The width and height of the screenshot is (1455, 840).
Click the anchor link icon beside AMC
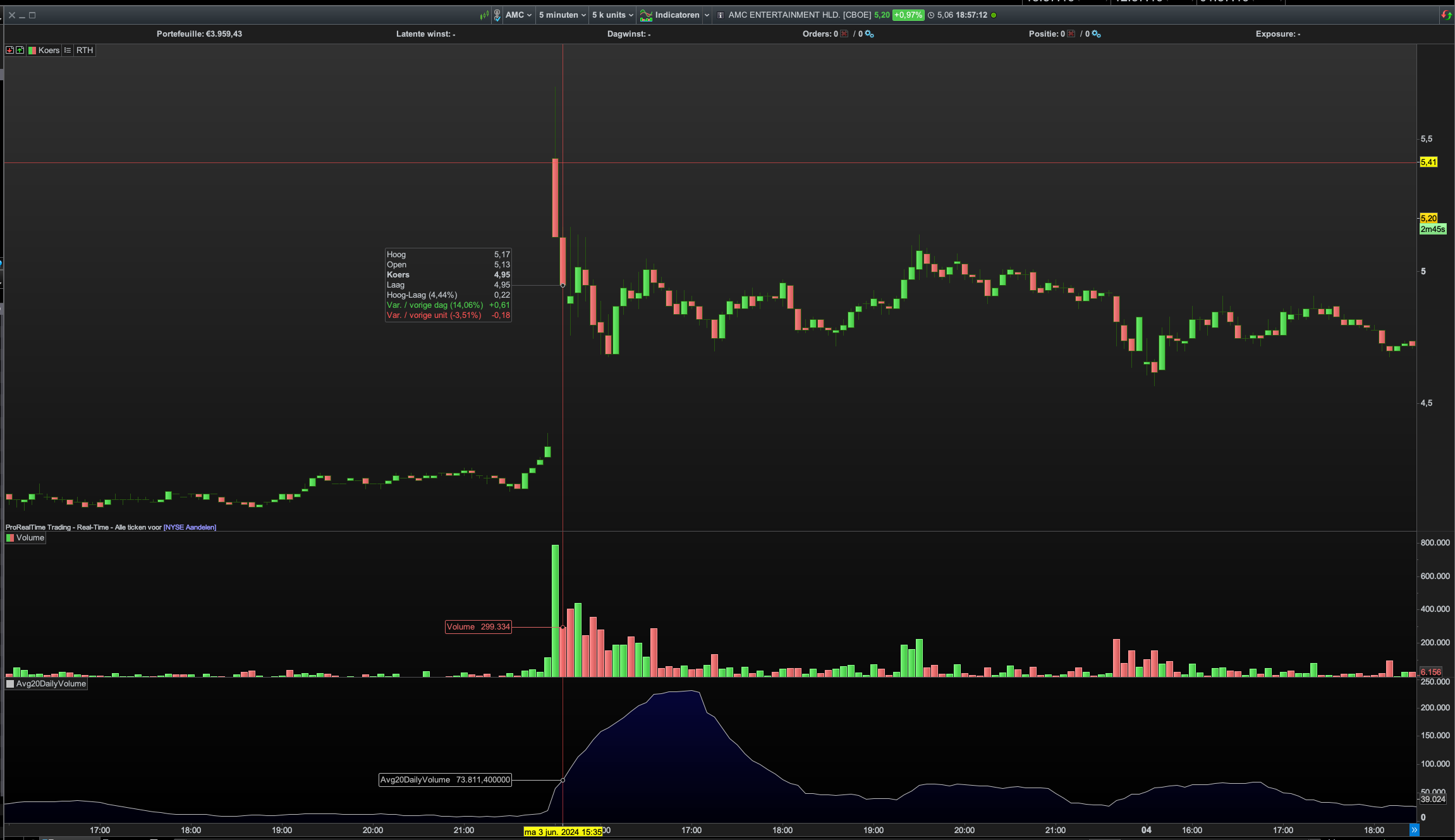(x=497, y=15)
